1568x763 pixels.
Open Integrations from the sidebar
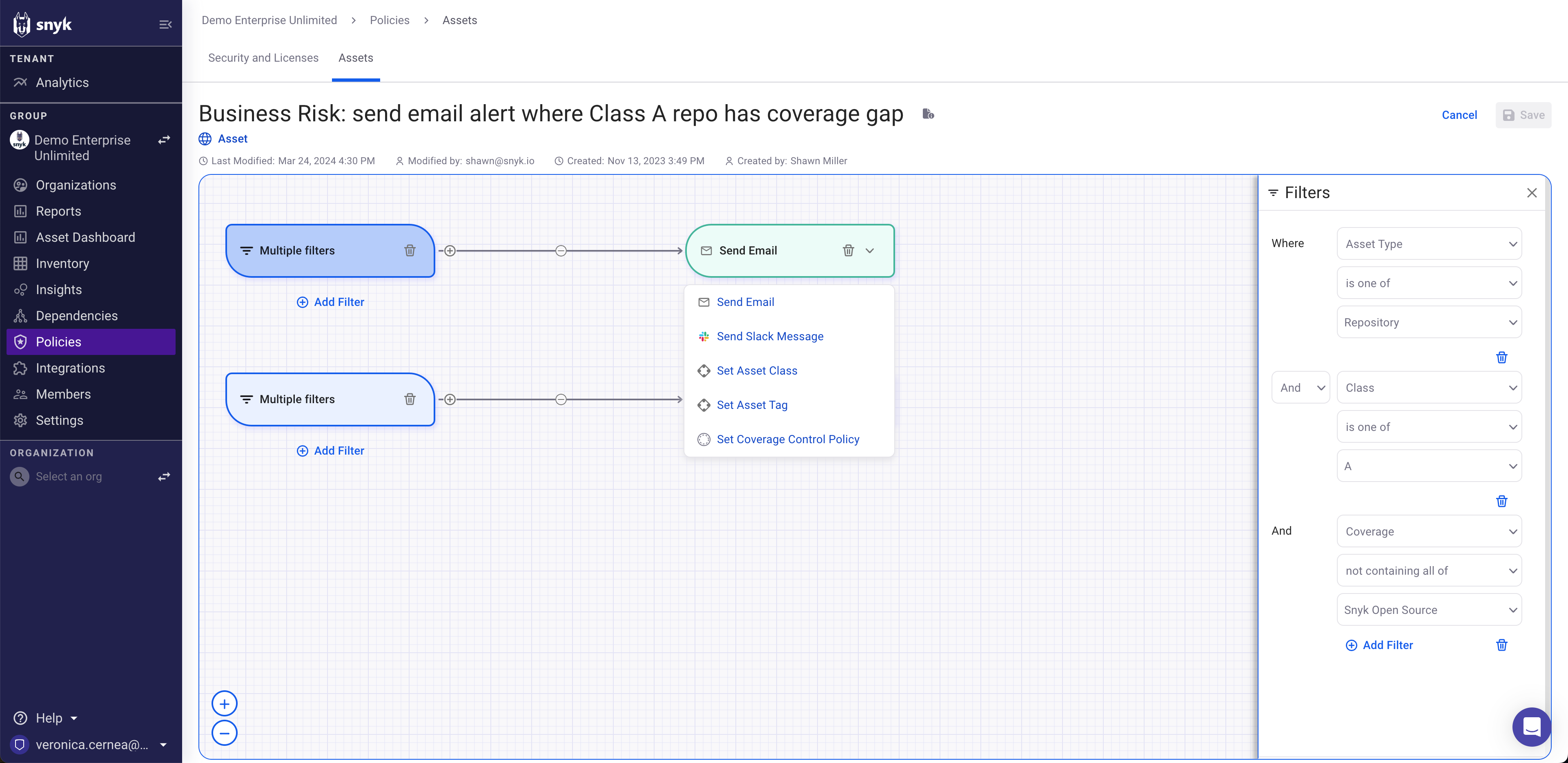click(71, 368)
